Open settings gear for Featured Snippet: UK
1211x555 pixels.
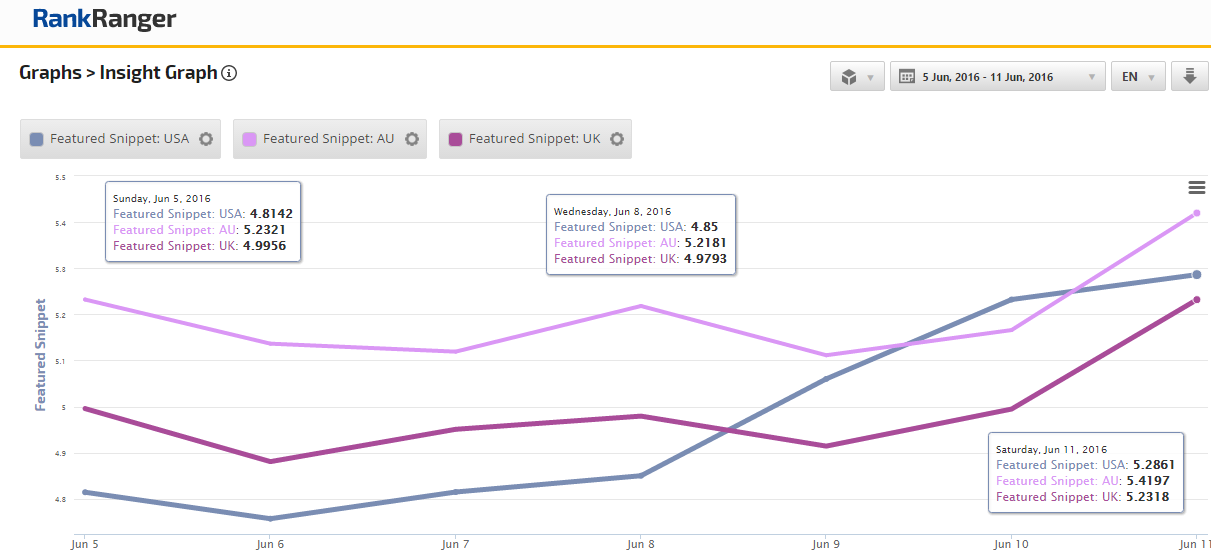pos(617,139)
